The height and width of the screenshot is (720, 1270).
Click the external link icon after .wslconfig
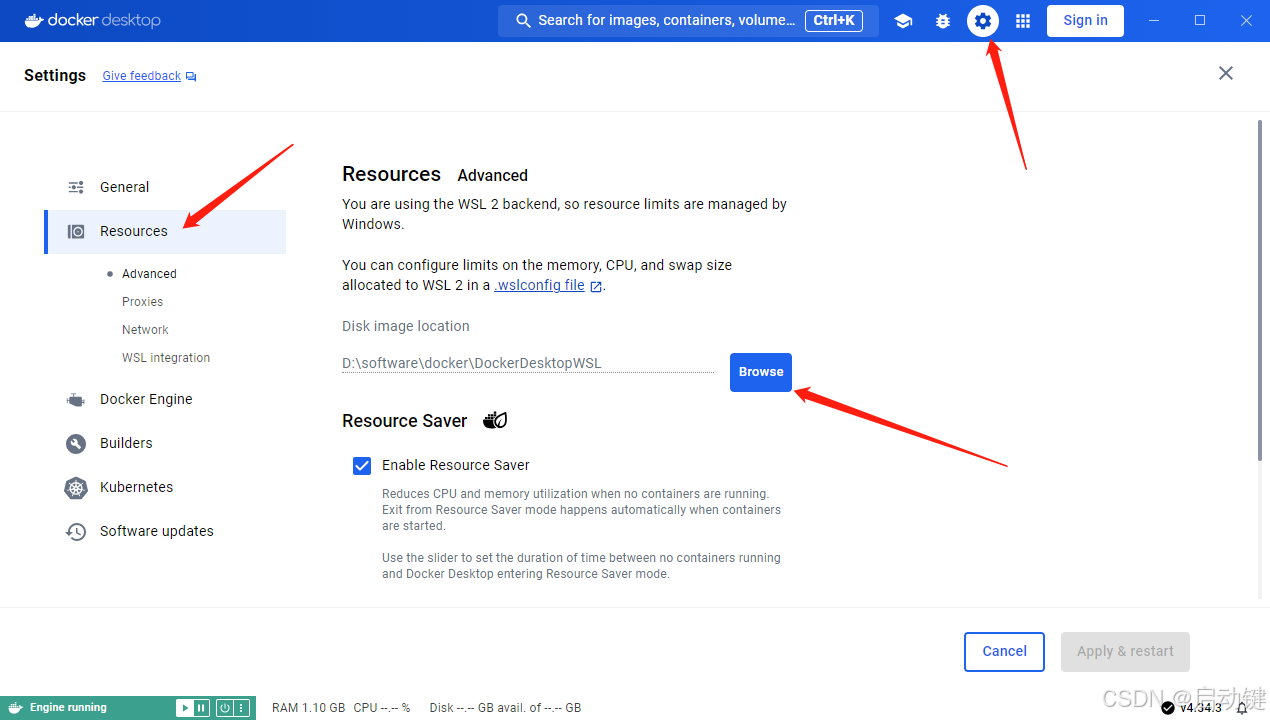pos(596,286)
